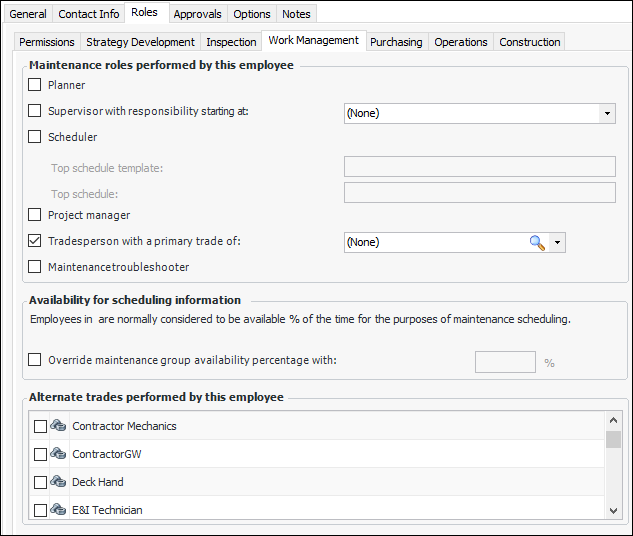Switch to the Purchasing tab
633x536 pixels.
pos(396,42)
